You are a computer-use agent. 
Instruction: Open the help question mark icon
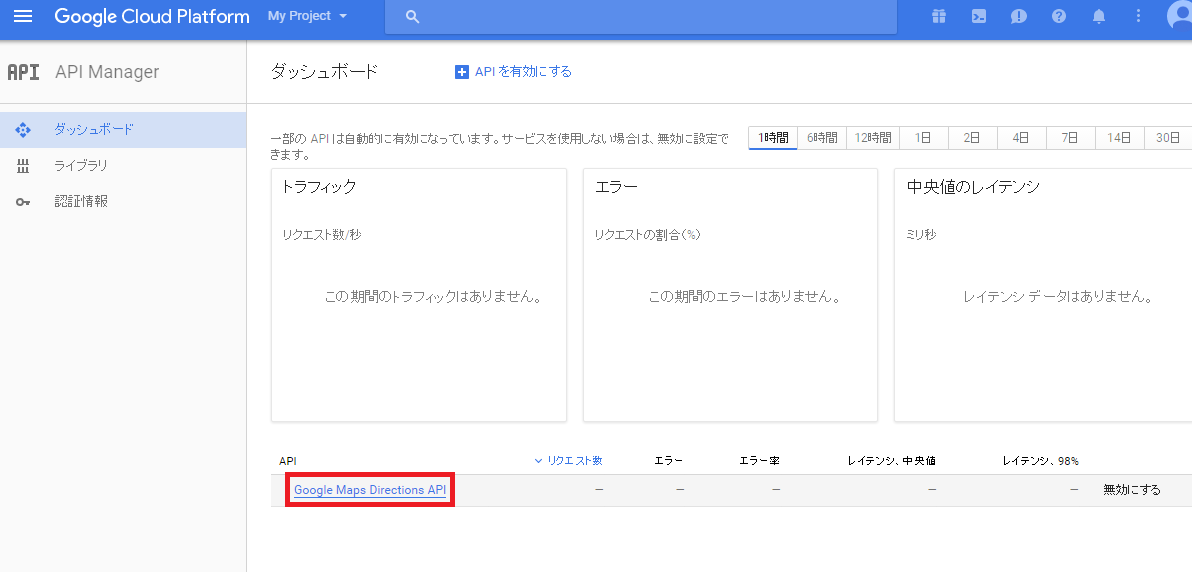click(1059, 16)
